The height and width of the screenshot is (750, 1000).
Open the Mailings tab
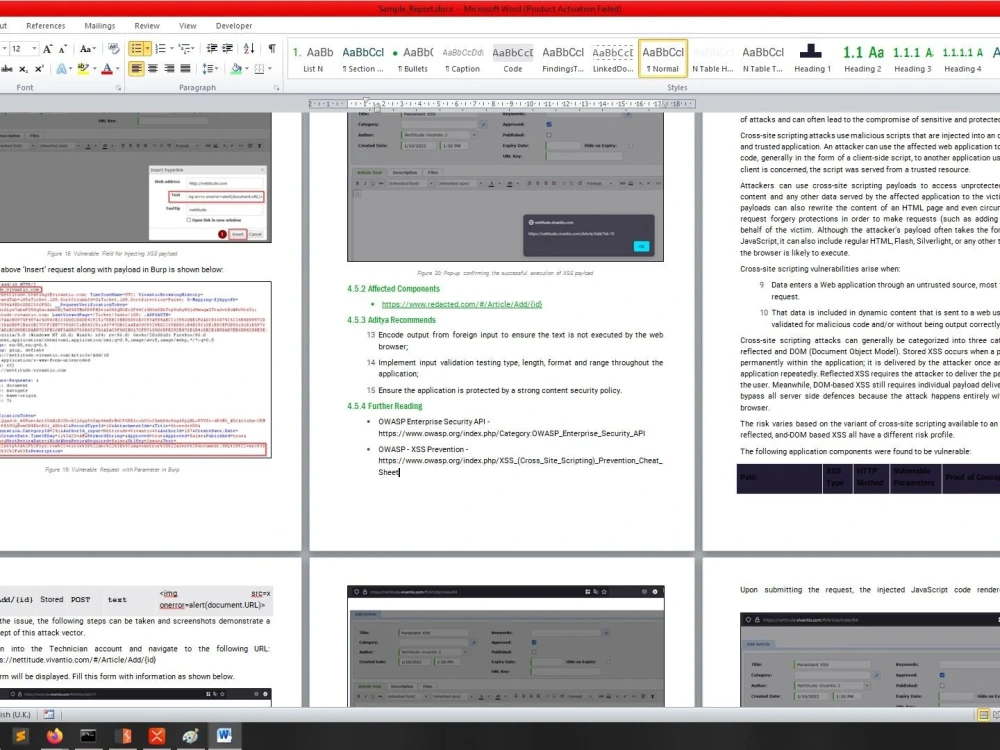pyautogui.click(x=100, y=26)
